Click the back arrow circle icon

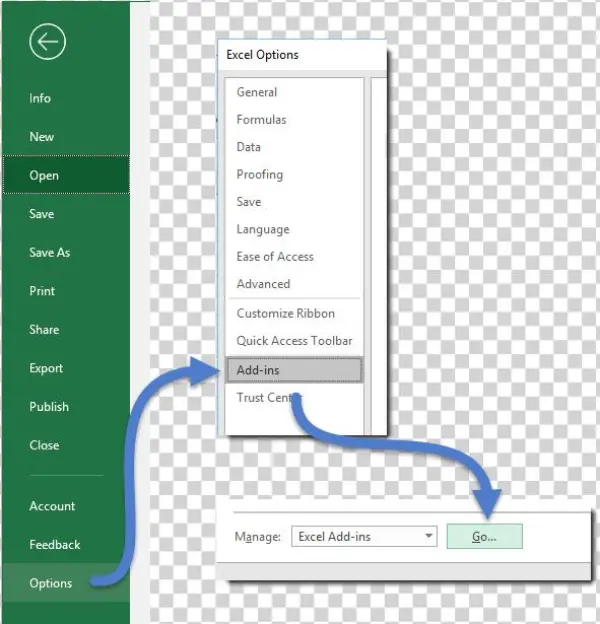click(47, 41)
